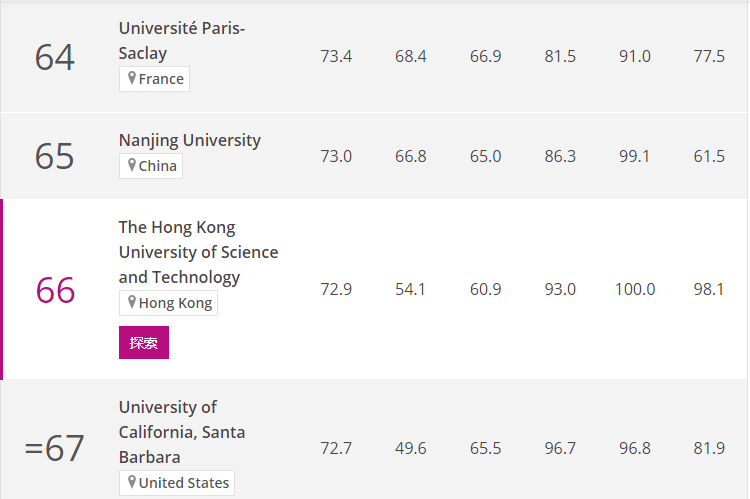Click the location pin icon beside China
Screen dimensions: 750x499
[x=132, y=165]
